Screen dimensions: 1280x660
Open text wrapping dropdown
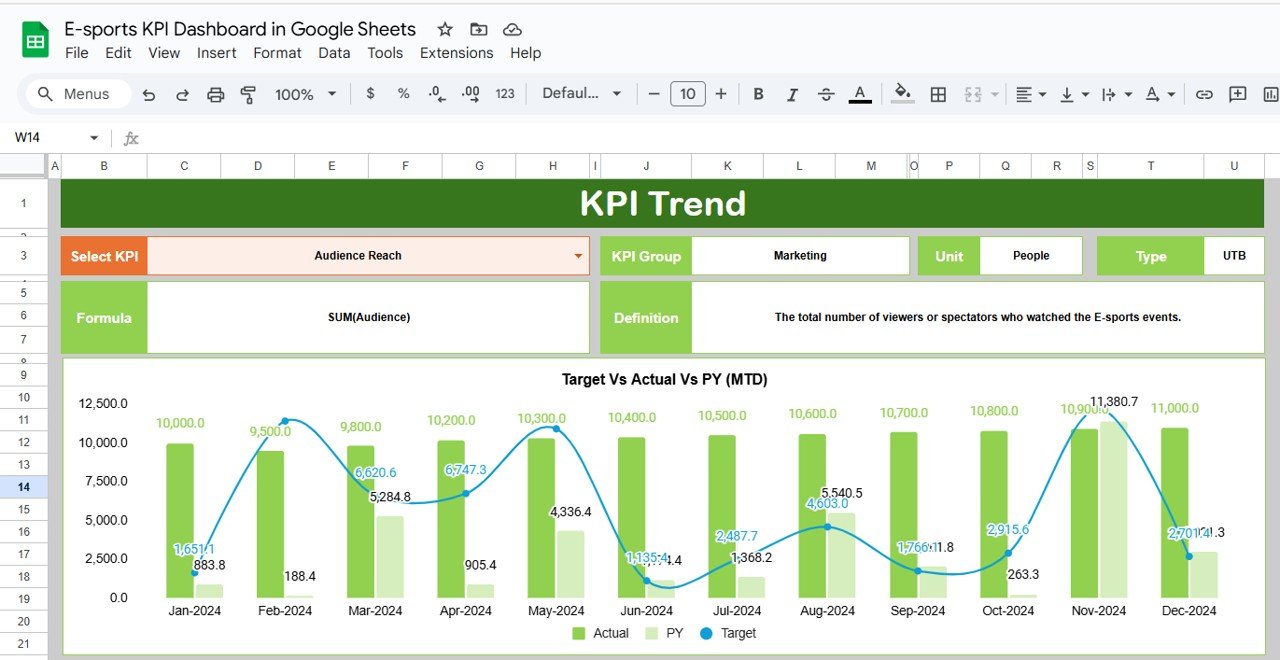[x=1116, y=94]
